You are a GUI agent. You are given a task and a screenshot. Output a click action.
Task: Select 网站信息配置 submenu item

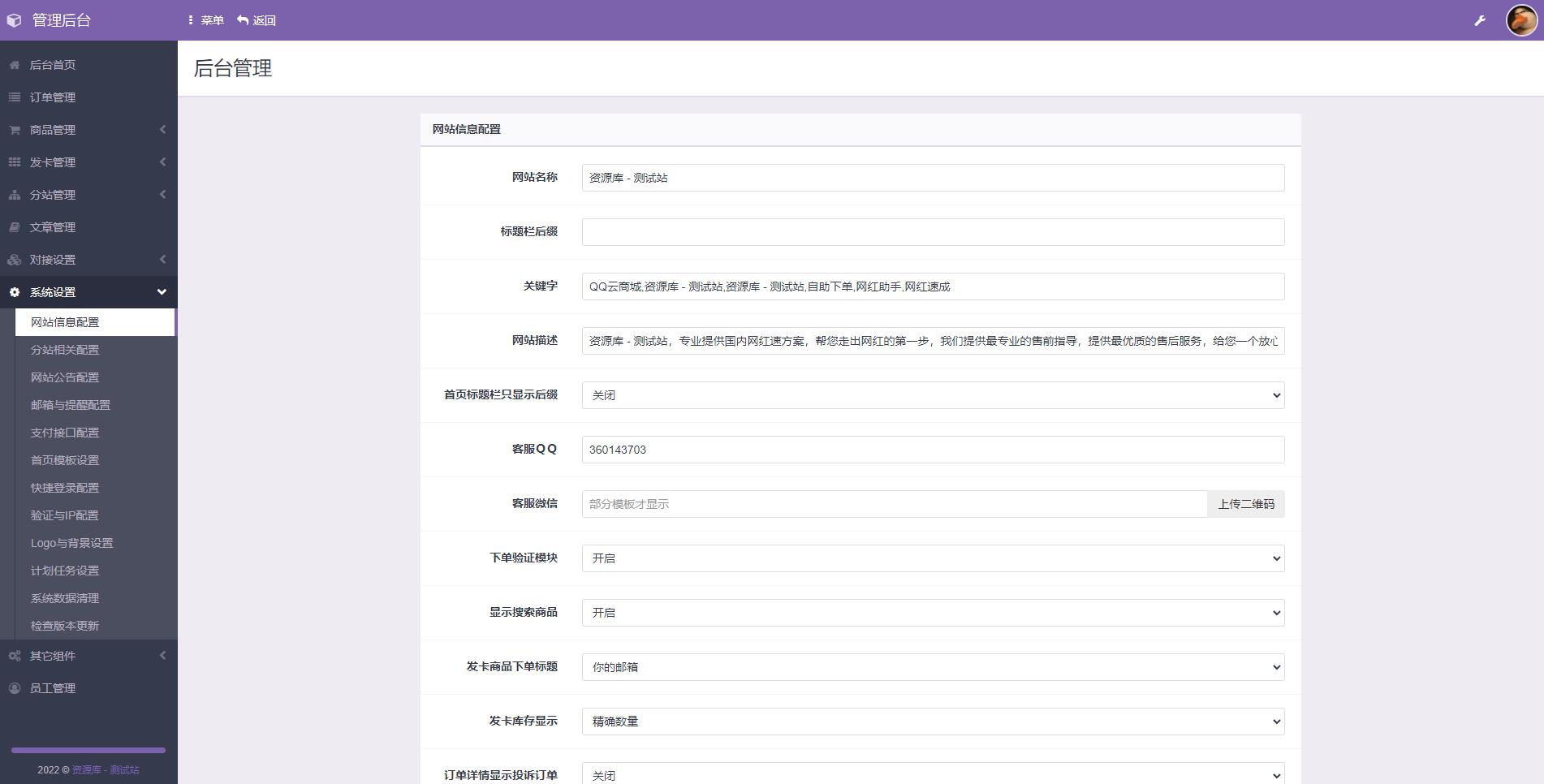(x=95, y=322)
